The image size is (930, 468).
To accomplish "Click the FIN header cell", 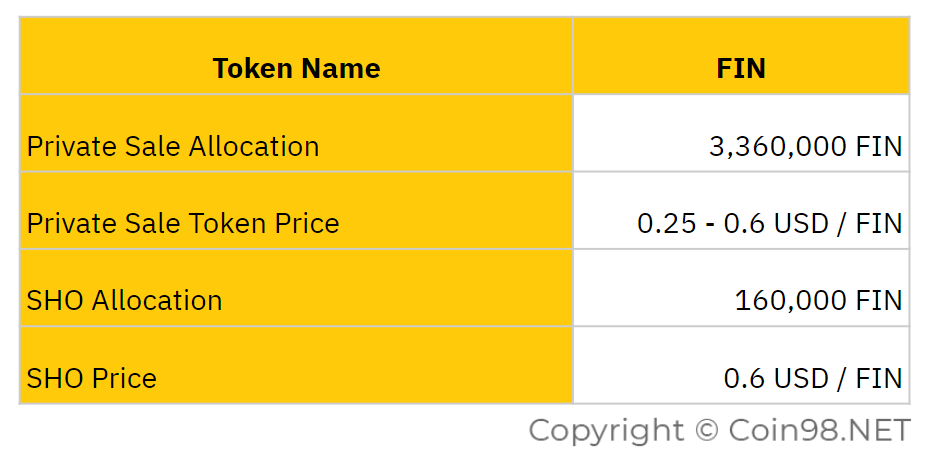I will 741,56.
